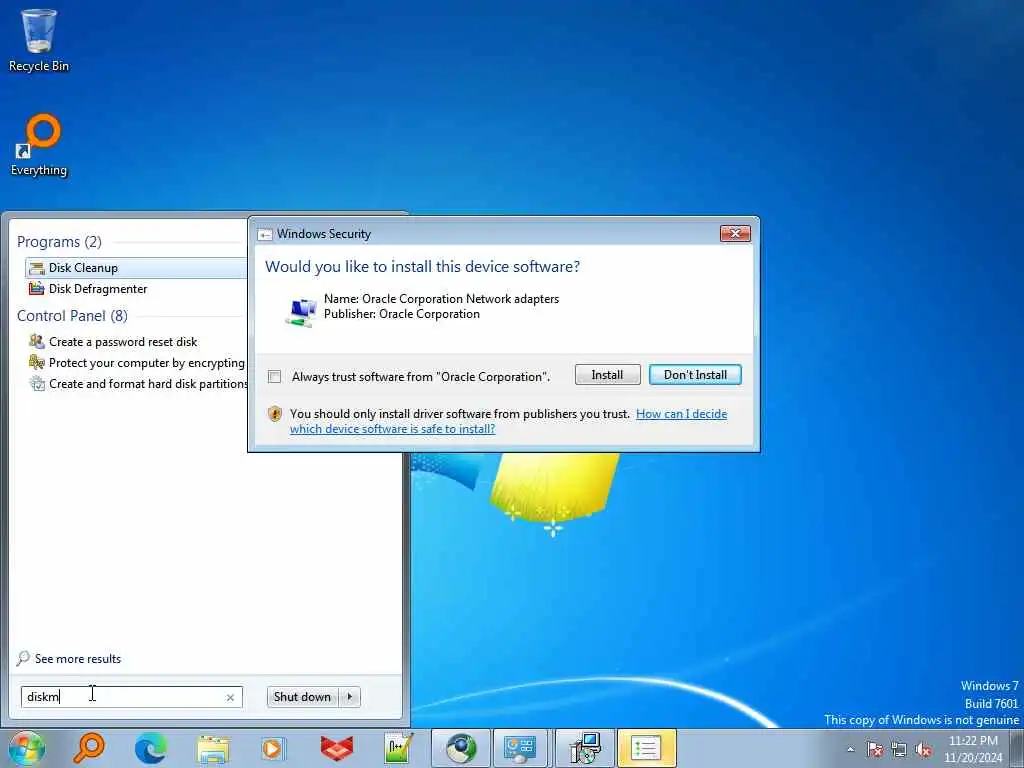The height and width of the screenshot is (768, 1024).
Task: Click the Shut down button
Action: 302,697
